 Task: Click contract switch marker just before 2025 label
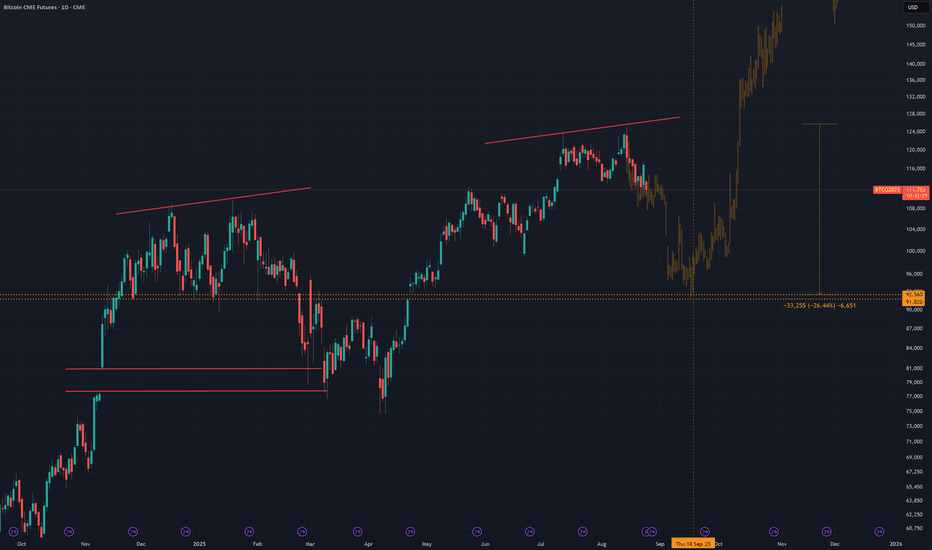(185, 532)
